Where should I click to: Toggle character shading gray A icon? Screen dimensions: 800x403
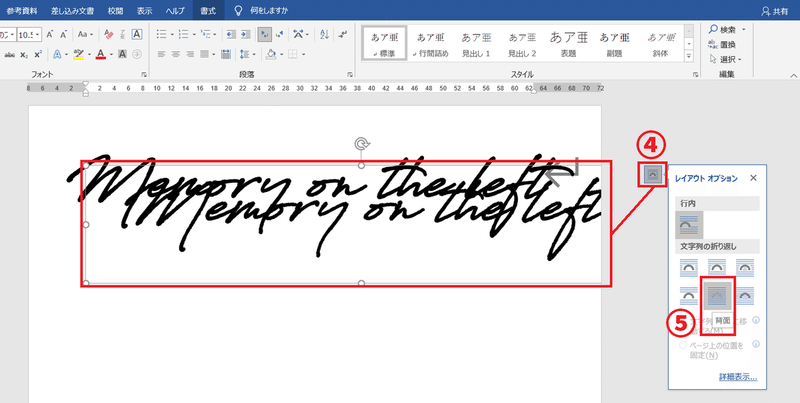(122, 54)
